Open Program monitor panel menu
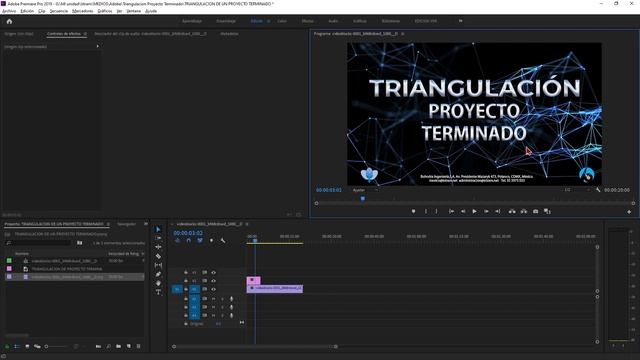This screenshot has width=640, height=360. pos(402,34)
